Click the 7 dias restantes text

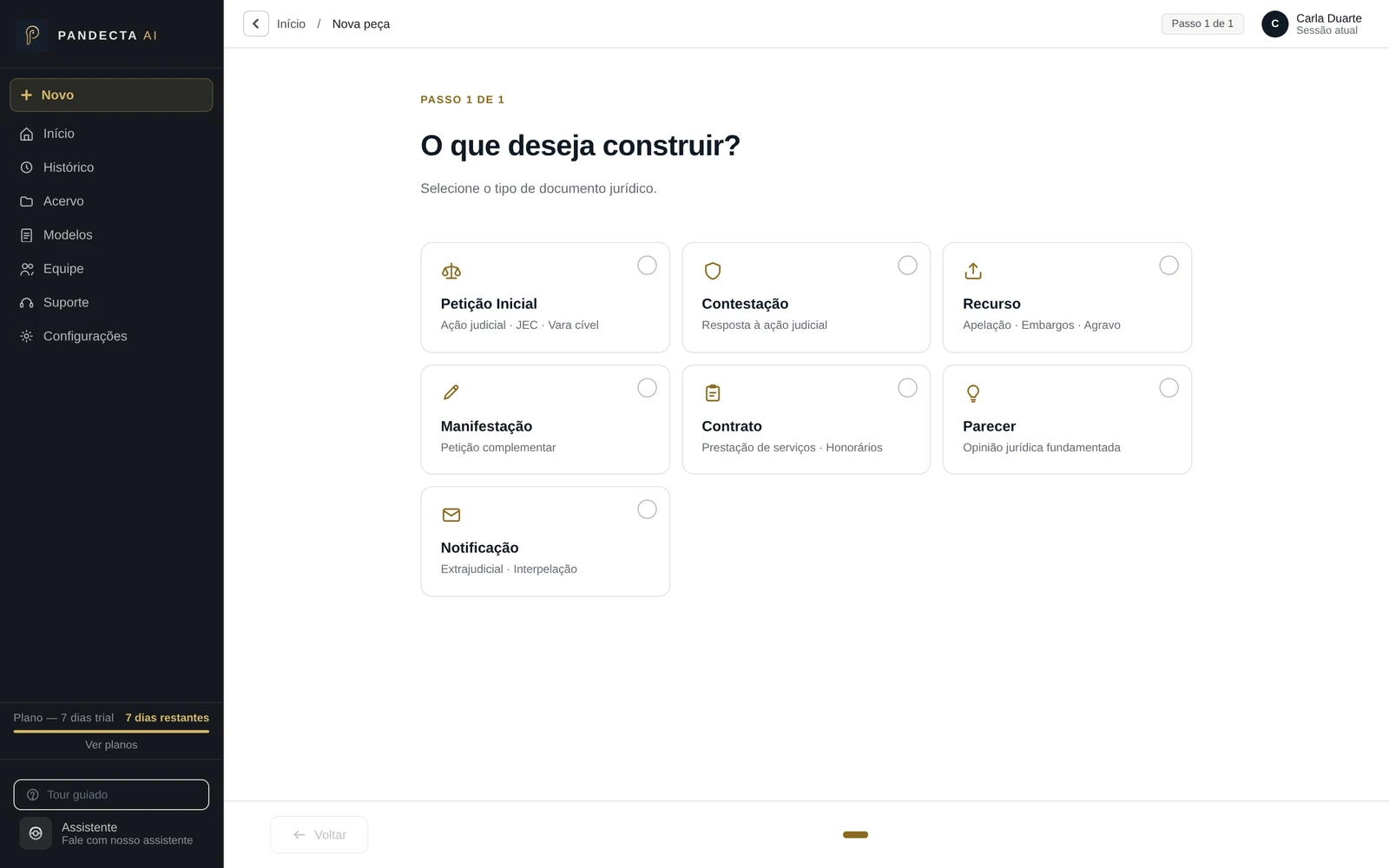pos(168,718)
